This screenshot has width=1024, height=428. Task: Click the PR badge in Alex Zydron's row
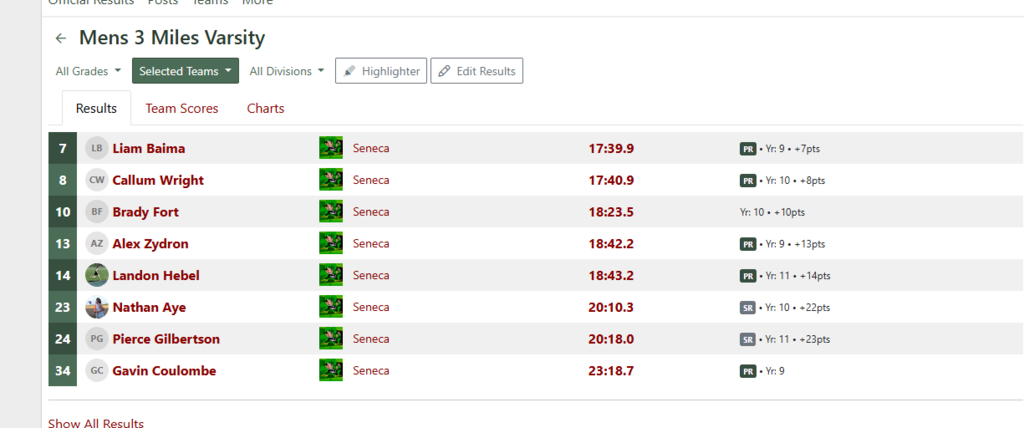(x=747, y=244)
